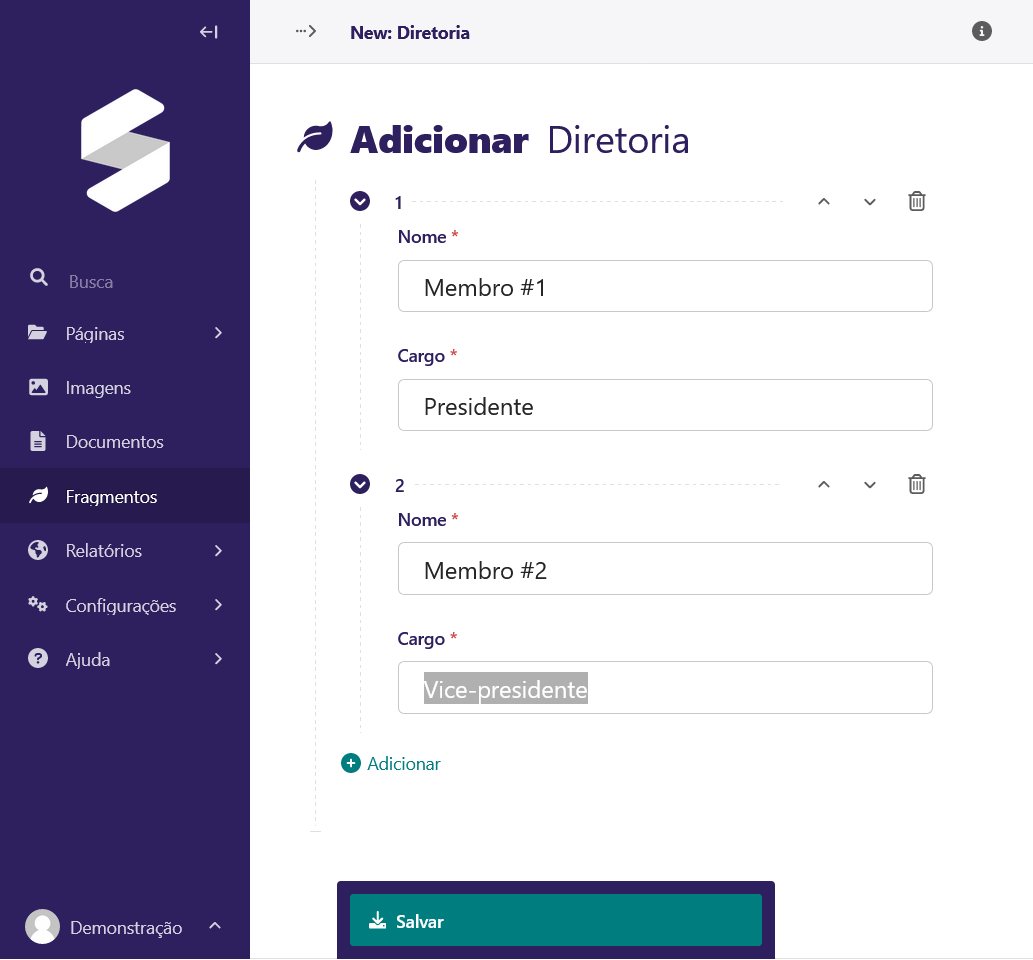
Task: Open the Imagens menu item
Action: pyautogui.click(x=98, y=388)
